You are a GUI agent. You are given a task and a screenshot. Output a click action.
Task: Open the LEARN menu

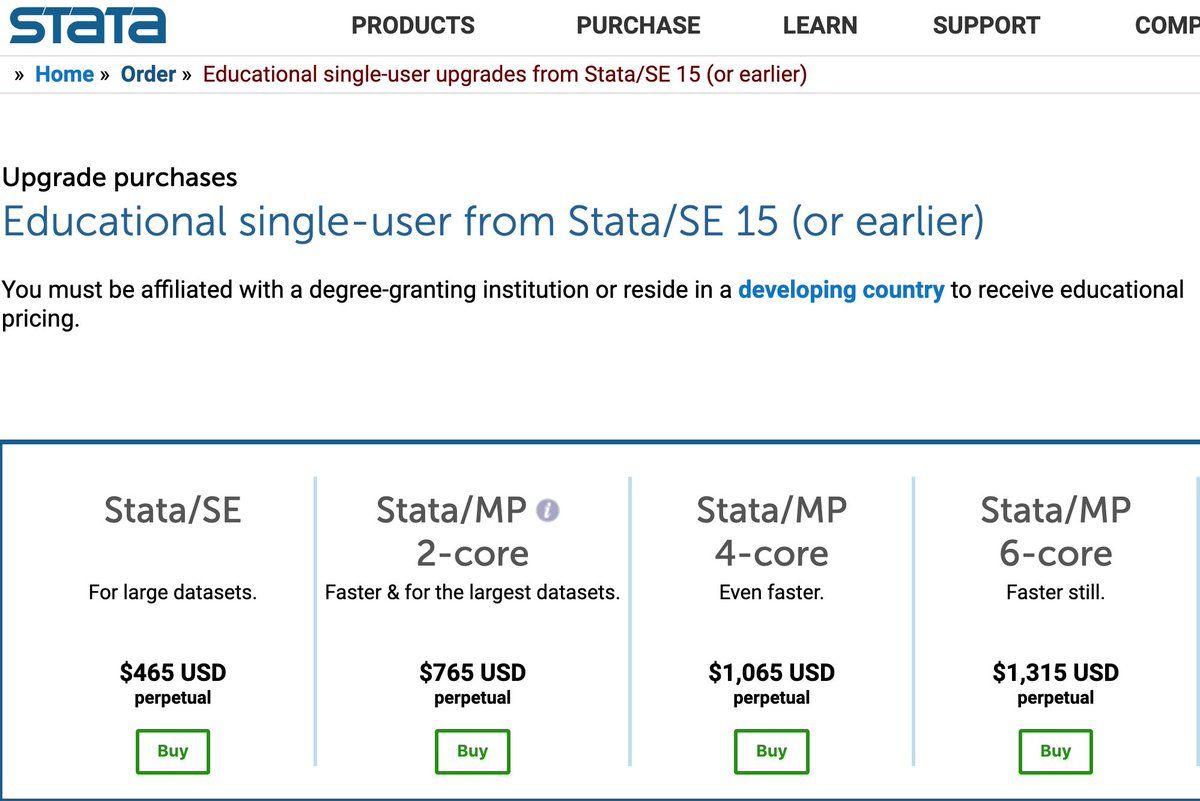[820, 26]
